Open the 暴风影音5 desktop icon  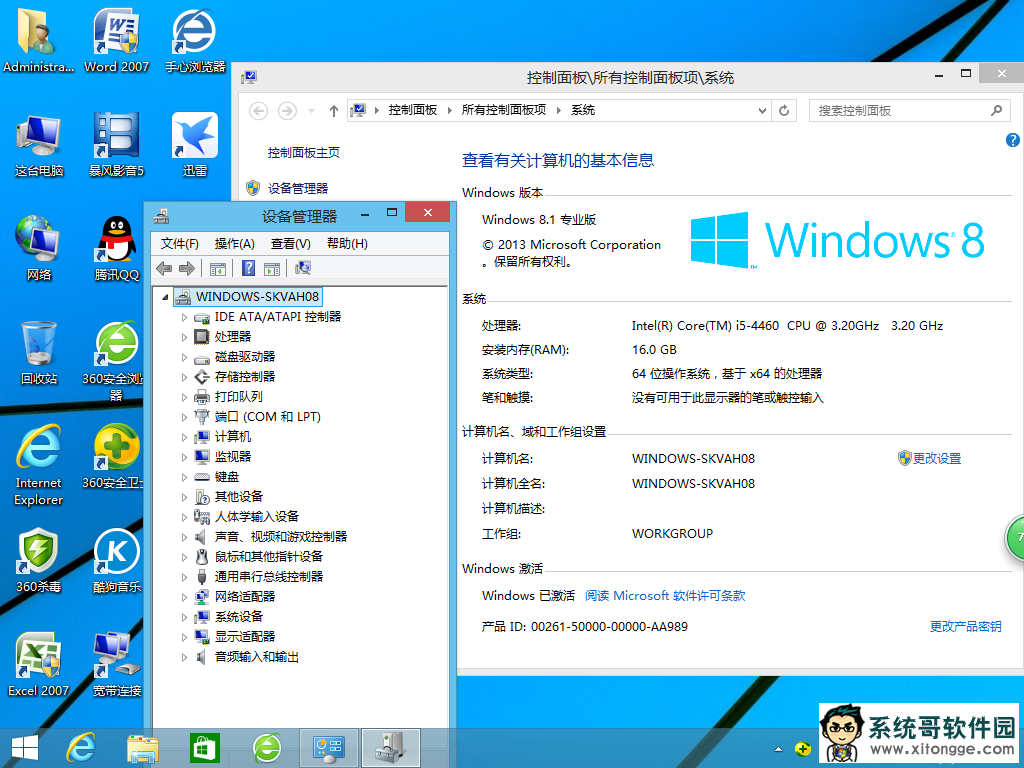[x=116, y=145]
